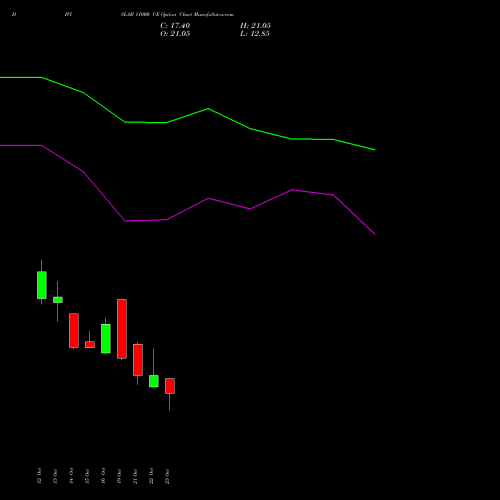Click the purple lower indicator line
This screenshot has width=500, height=500.
pyautogui.click(x=208, y=199)
